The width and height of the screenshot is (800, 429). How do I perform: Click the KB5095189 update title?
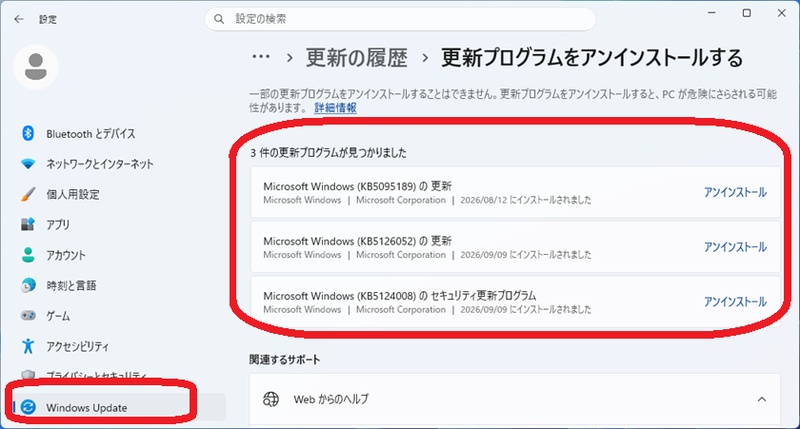(357, 186)
